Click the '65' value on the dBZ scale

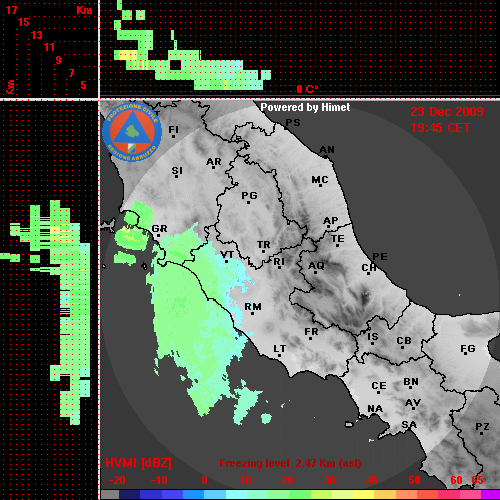click(x=477, y=480)
